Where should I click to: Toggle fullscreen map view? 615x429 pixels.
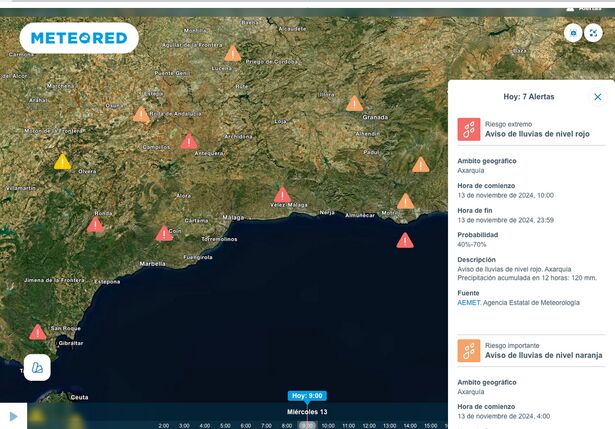(x=594, y=33)
